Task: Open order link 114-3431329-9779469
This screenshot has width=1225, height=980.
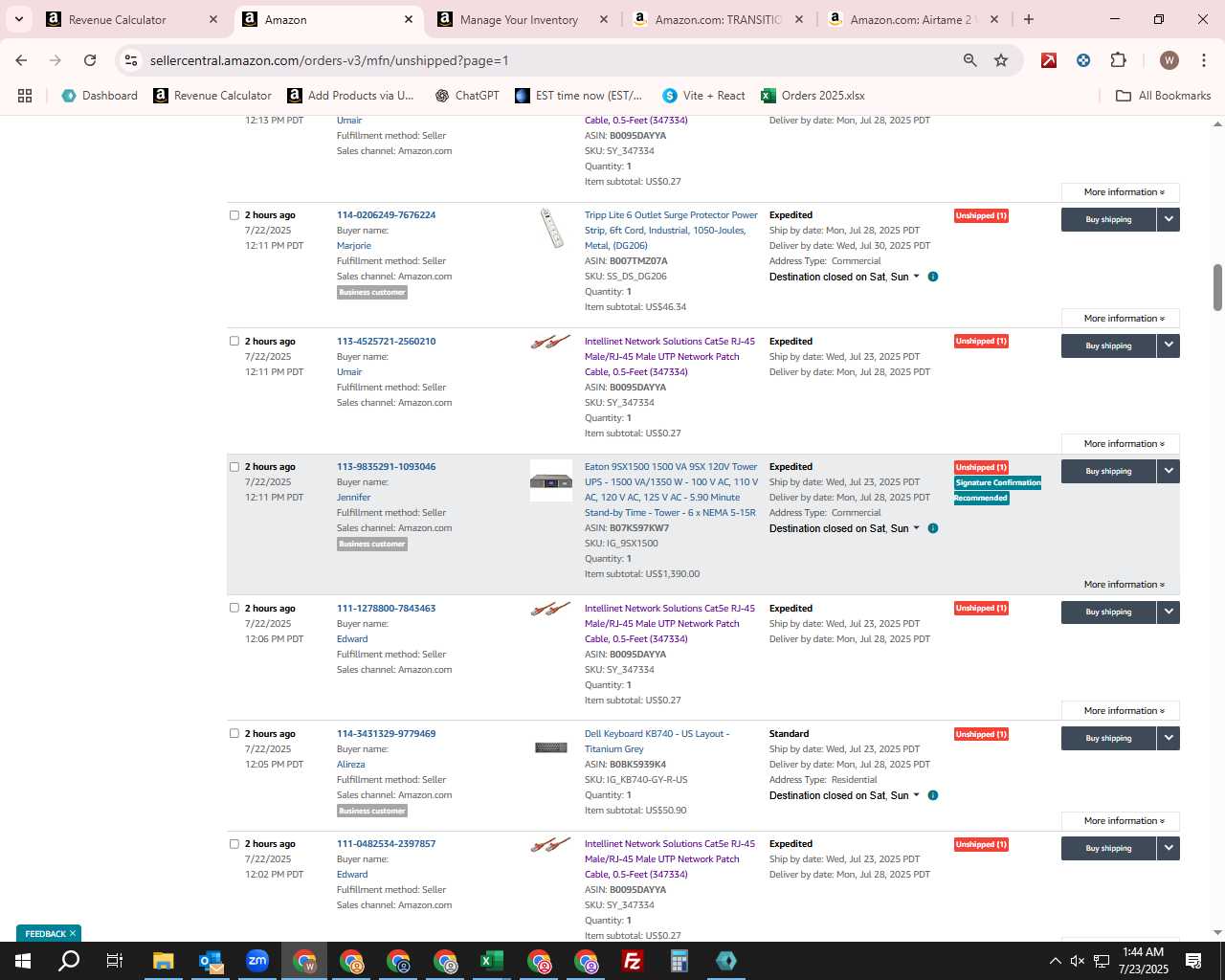Action: pyautogui.click(x=386, y=734)
